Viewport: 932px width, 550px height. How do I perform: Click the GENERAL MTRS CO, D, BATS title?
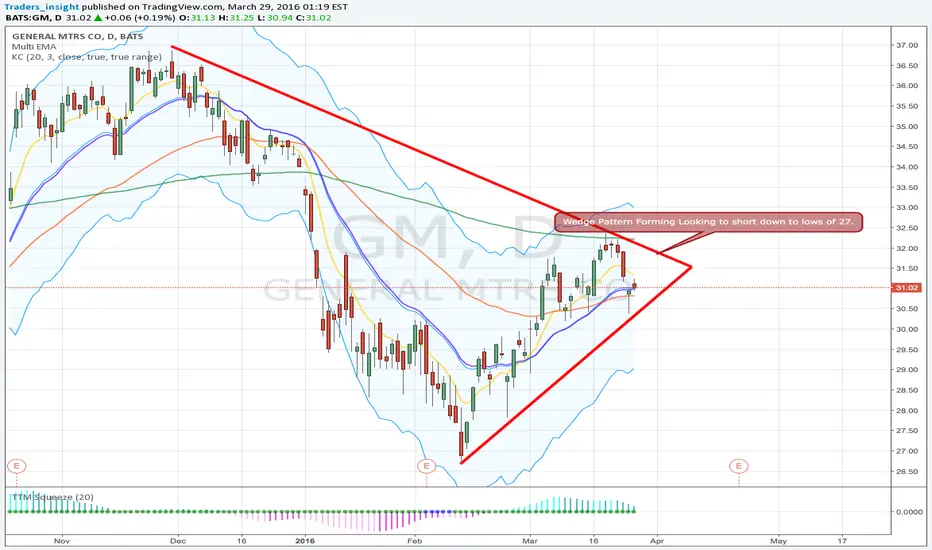pyautogui.click(x=77, y=36)
